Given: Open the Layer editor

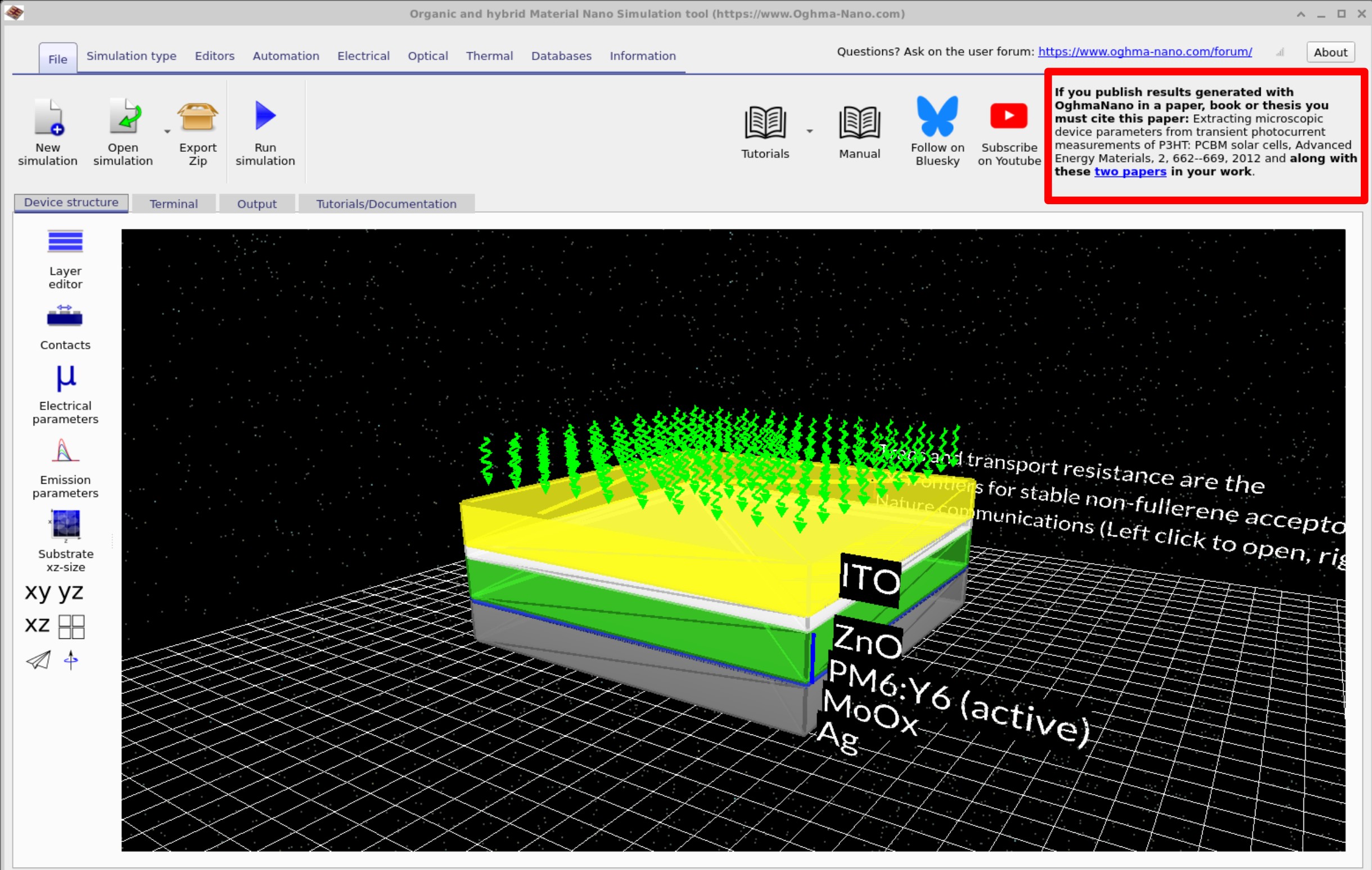Looking at the screenshot, I should 65,242.
